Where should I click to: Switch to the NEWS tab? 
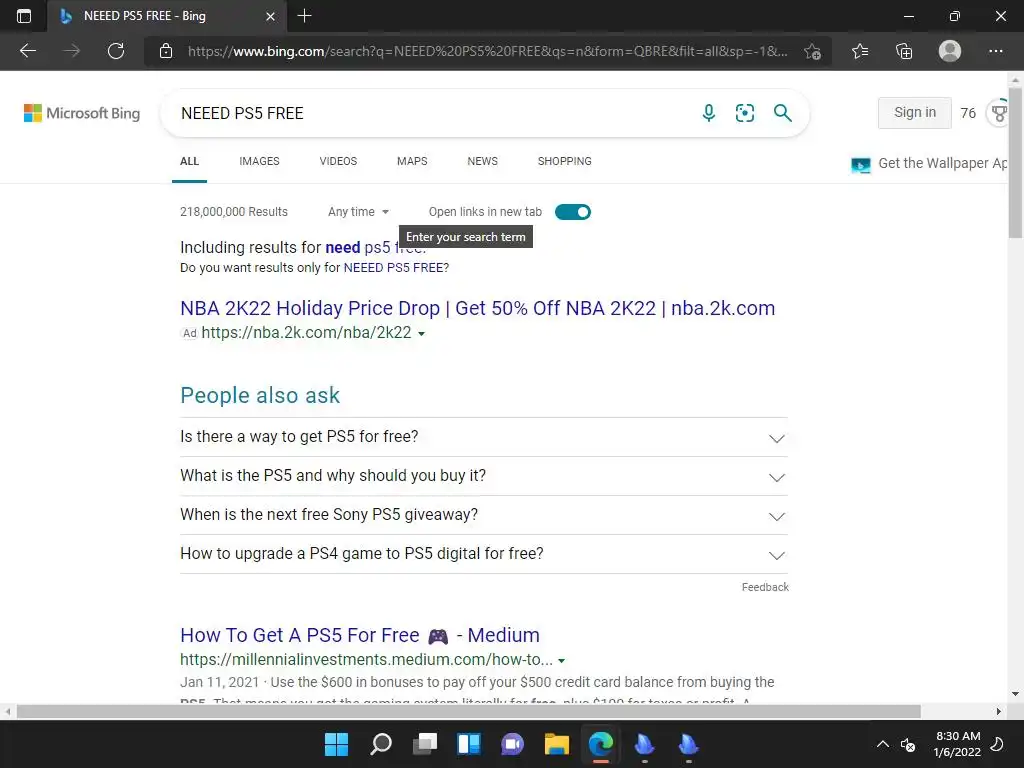coord(483,161)
